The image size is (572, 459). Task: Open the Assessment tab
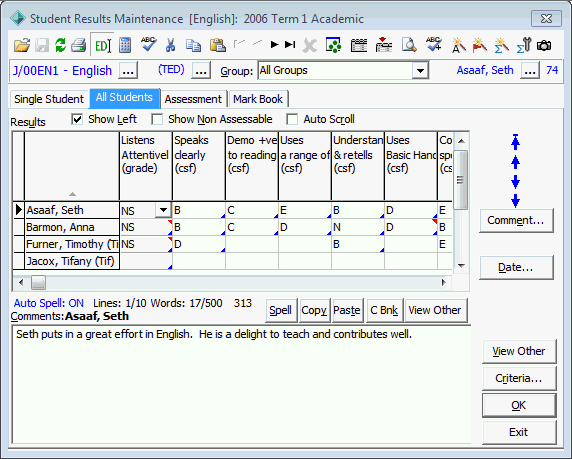[x=193, y=99]
